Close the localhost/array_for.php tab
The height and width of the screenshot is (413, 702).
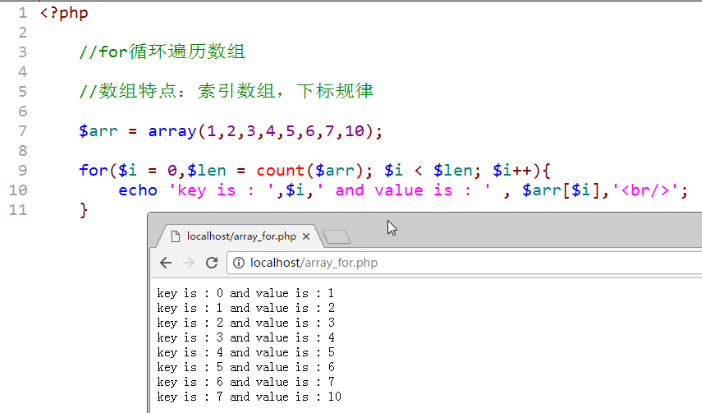coord(308,237)
